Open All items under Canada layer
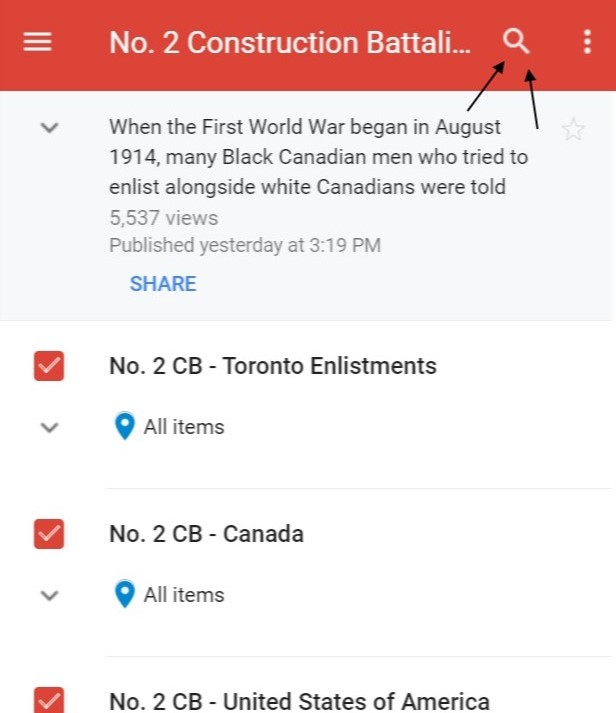This screenshot has width=616, height=713. pyautogui.click(x=184, y=595)
